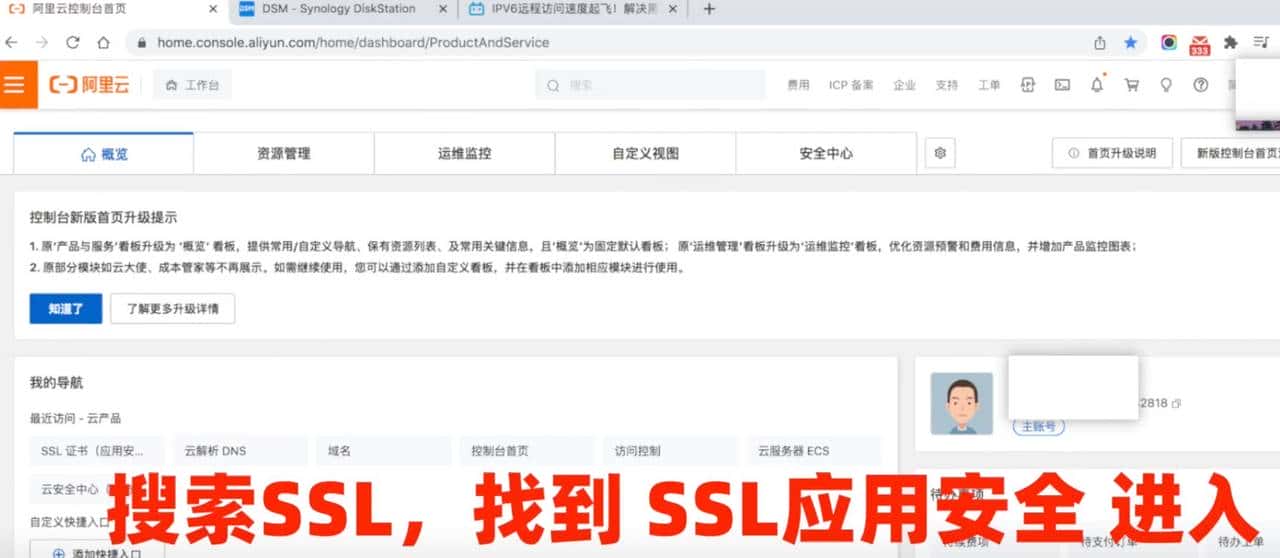
Task: Dismiss notice with 知道了 button
Action: [66, 309]
